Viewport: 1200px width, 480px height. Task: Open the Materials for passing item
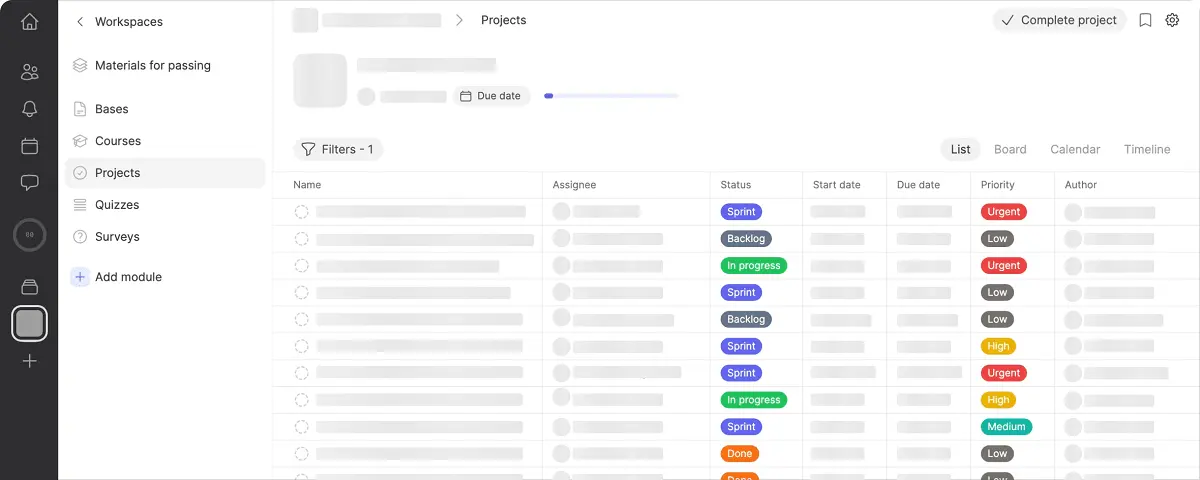pyautogui.click(x=165, y=65)
